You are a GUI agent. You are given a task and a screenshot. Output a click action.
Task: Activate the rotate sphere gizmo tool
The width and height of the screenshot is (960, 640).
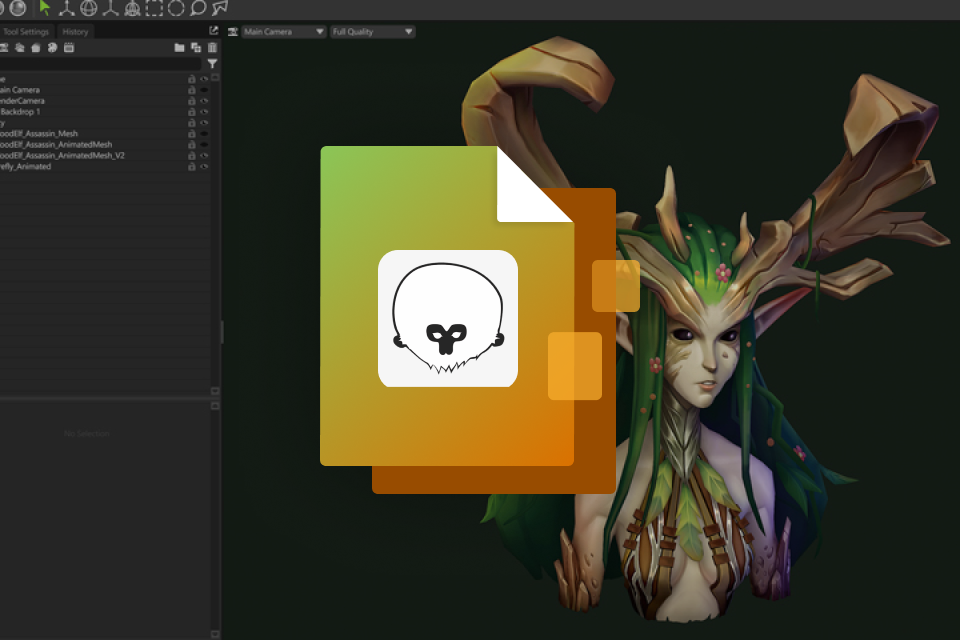pos(89,8)
